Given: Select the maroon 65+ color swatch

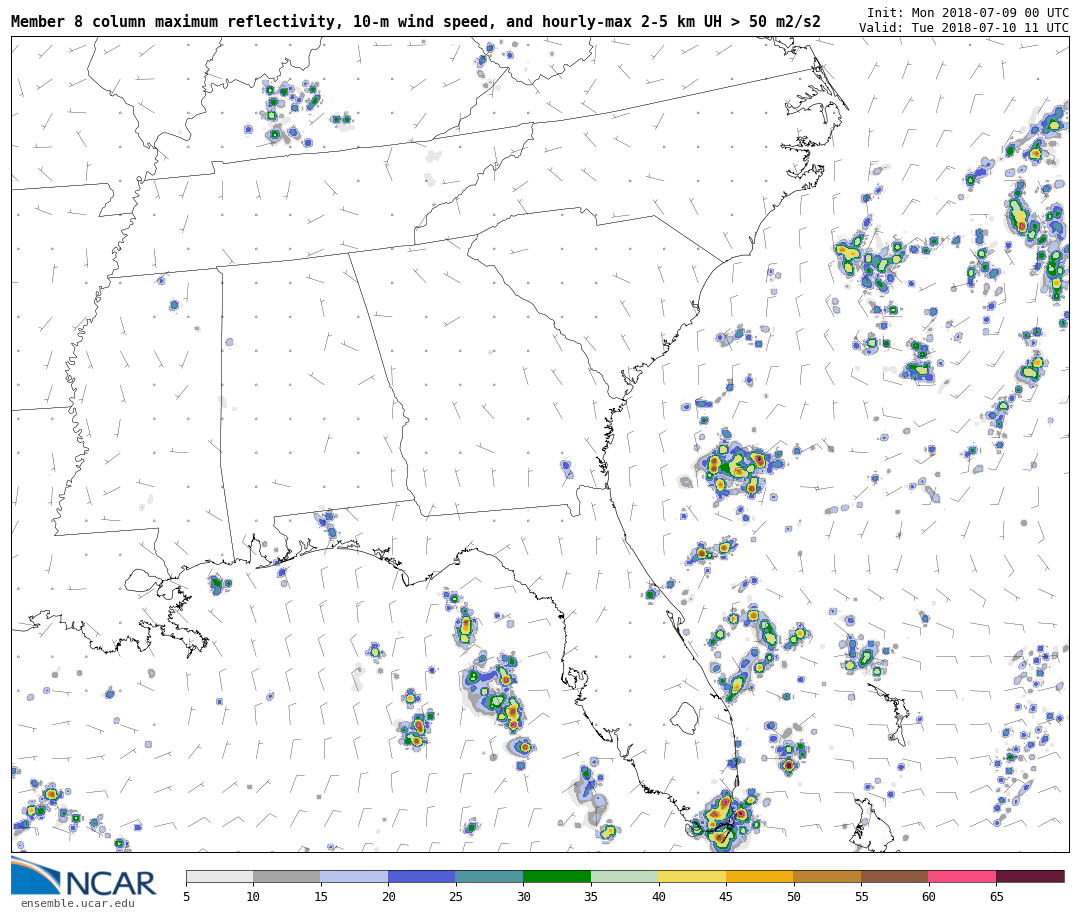Looking at the screenshot, I should [x=1030, y=876].
